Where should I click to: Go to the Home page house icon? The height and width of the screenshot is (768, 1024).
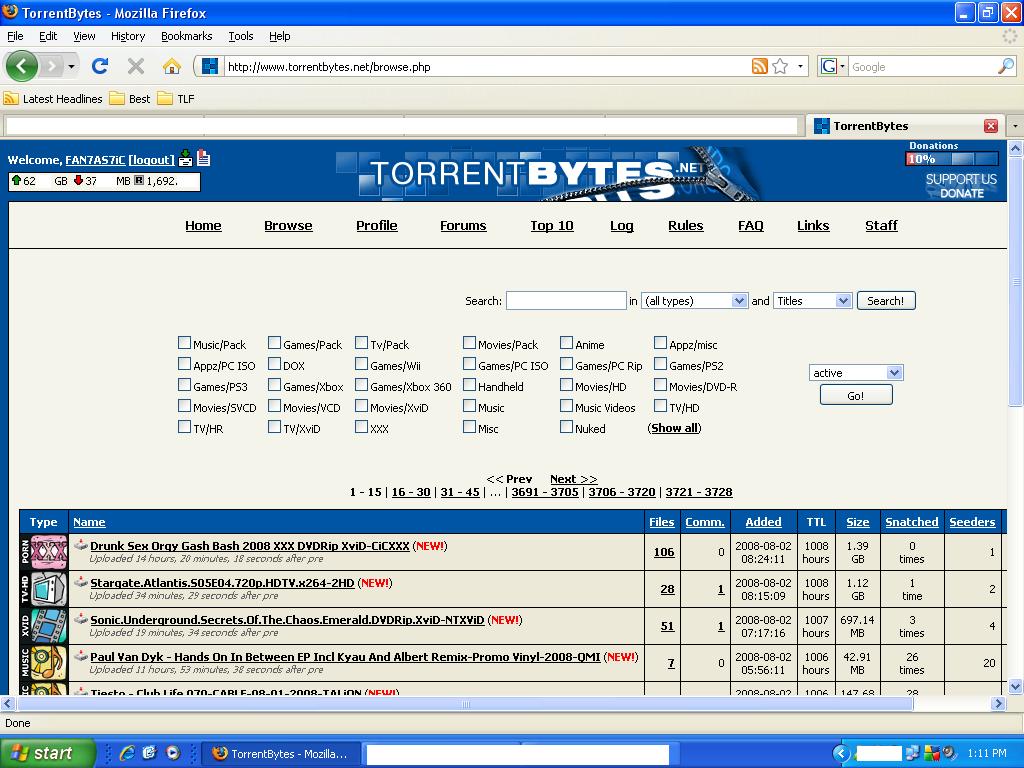click(172, 66)
